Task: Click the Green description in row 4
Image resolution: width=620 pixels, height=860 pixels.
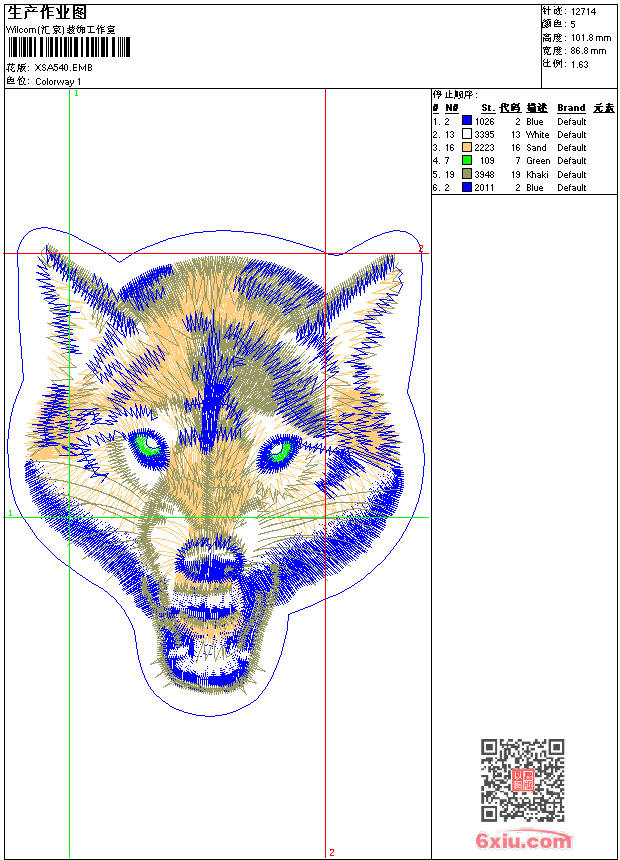Action: 538,161
